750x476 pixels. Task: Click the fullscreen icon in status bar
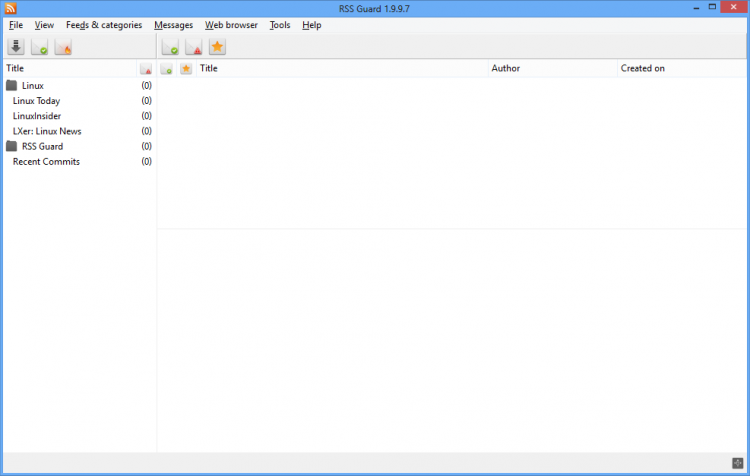coord(738,463)
